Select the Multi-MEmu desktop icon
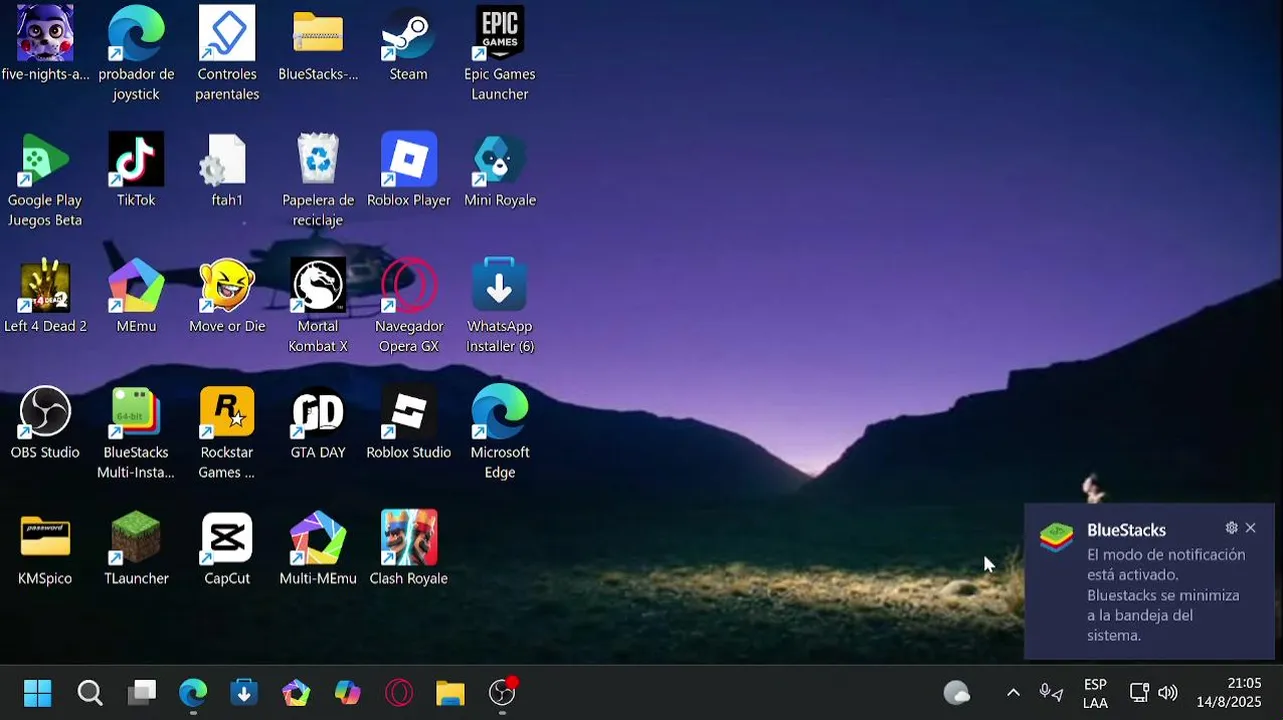Screen dimensions: 1283x720 318,548
